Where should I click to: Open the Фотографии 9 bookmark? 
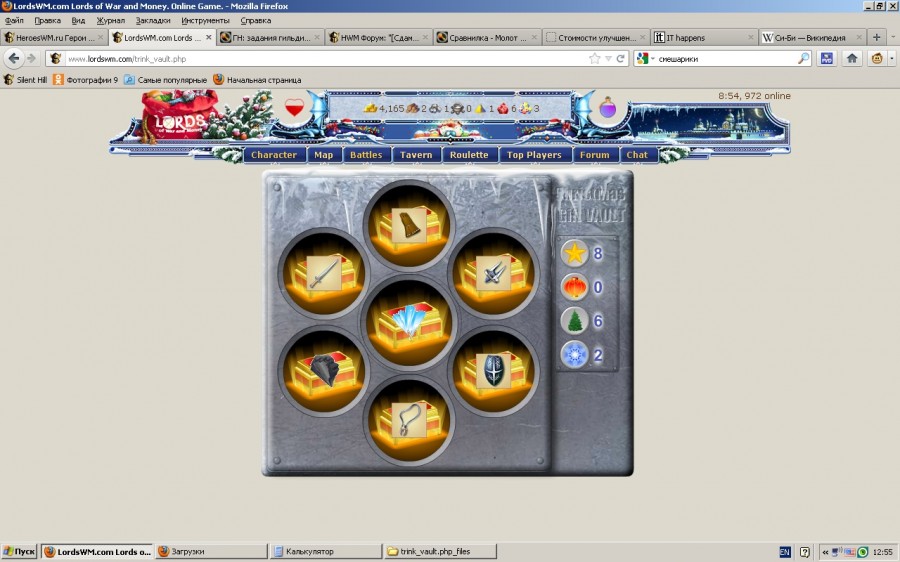coord(86,80)
